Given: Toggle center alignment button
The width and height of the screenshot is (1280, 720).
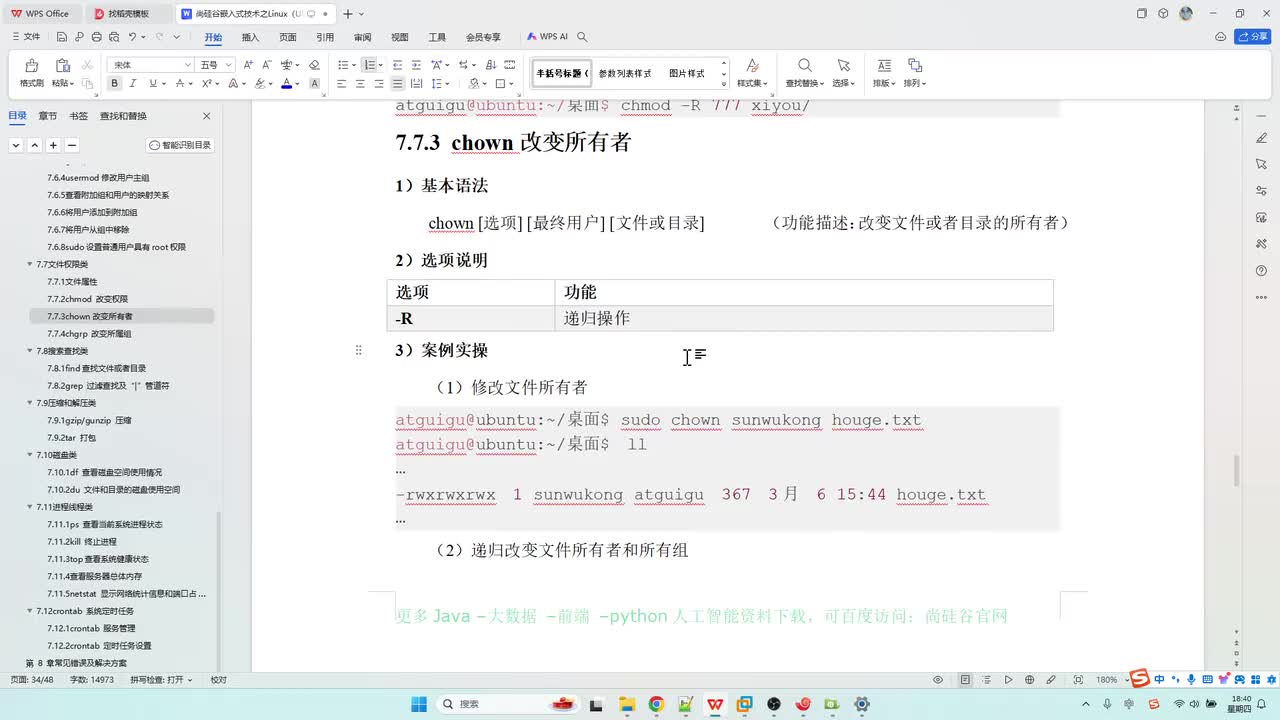Looking at the screenshot, I should (360, 84).
